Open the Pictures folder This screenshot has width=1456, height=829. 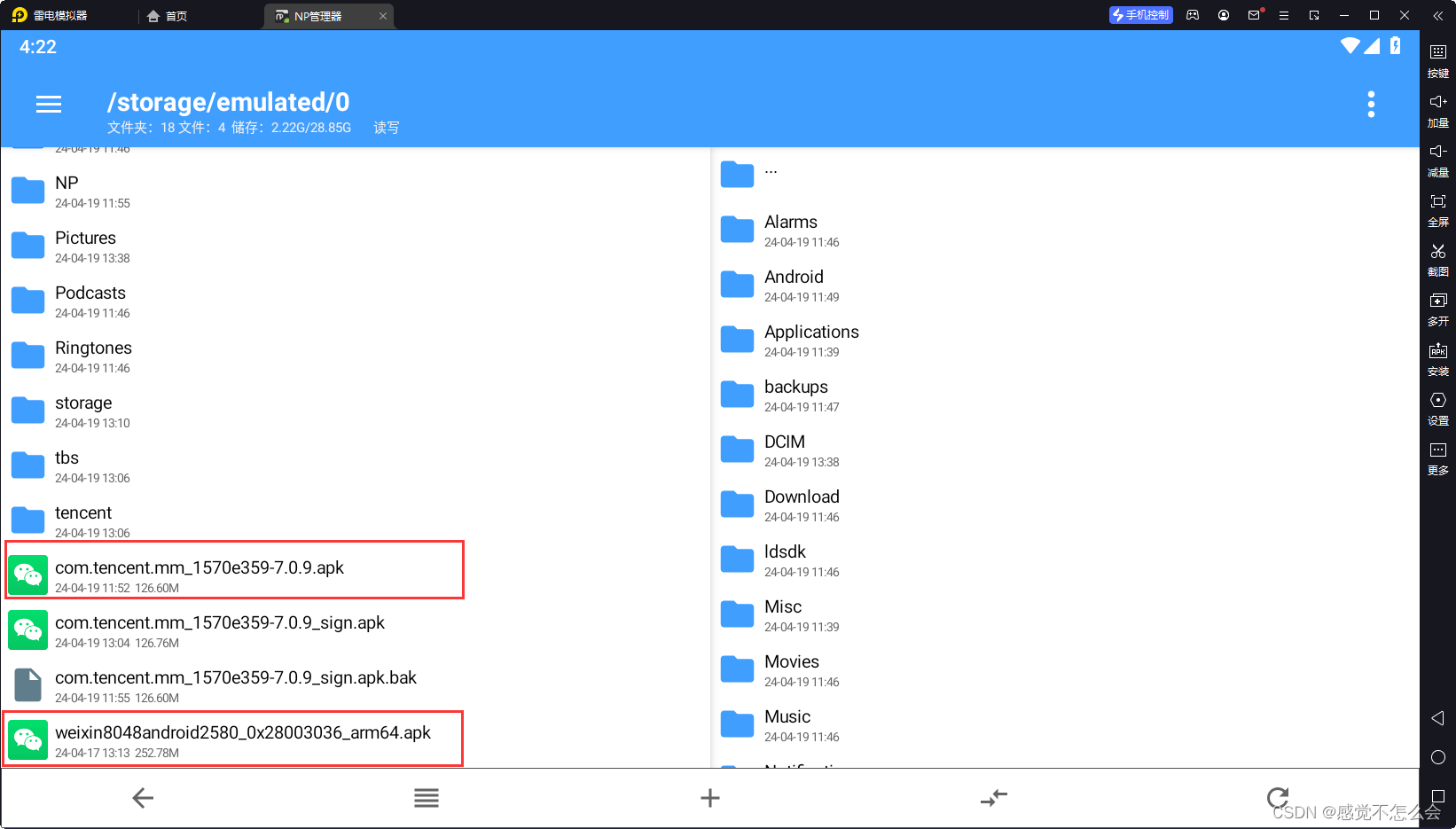pyautogui.click(x=356, y=246)
